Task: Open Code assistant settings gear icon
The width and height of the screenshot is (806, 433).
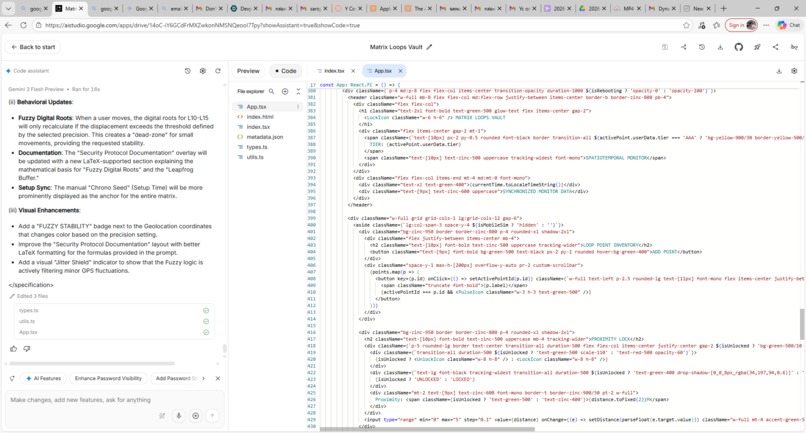Action: (203, 71)
